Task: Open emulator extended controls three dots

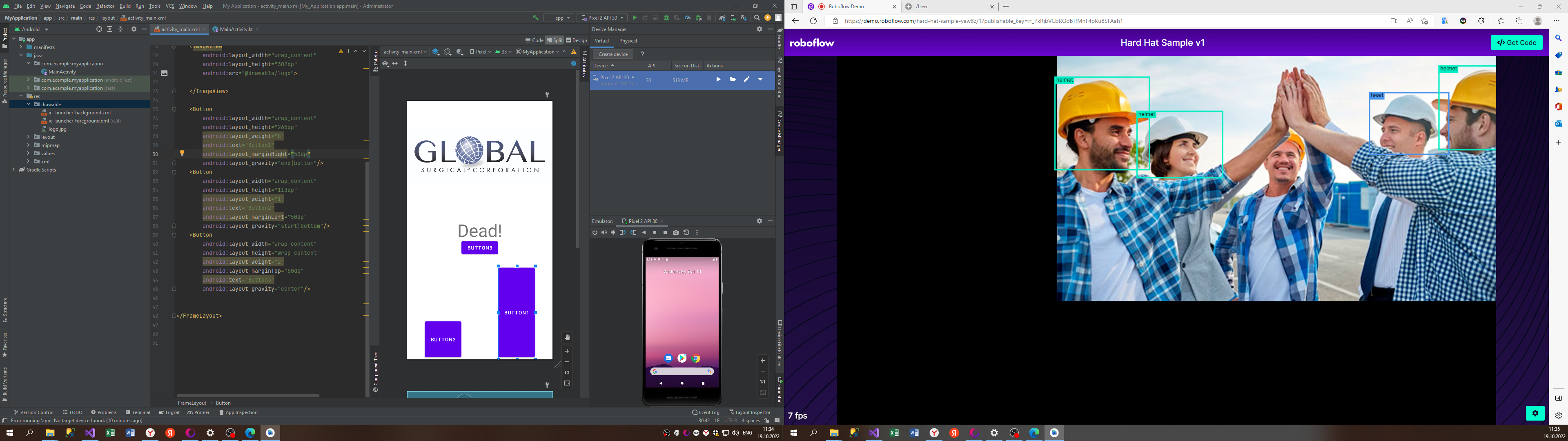Action: [x=697, y=233]
